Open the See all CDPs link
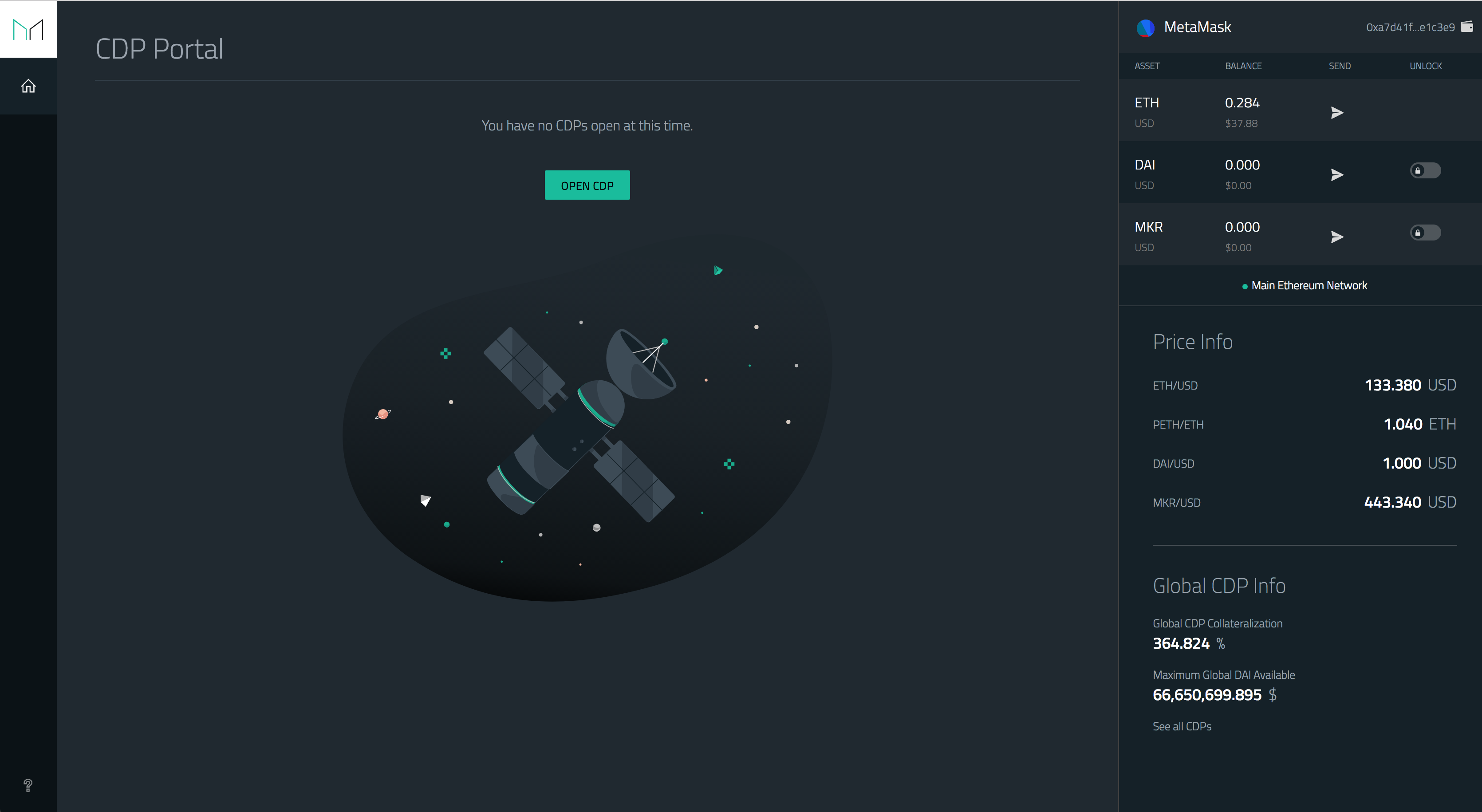Screen dimensions: 1482x812 (1182, 726)
